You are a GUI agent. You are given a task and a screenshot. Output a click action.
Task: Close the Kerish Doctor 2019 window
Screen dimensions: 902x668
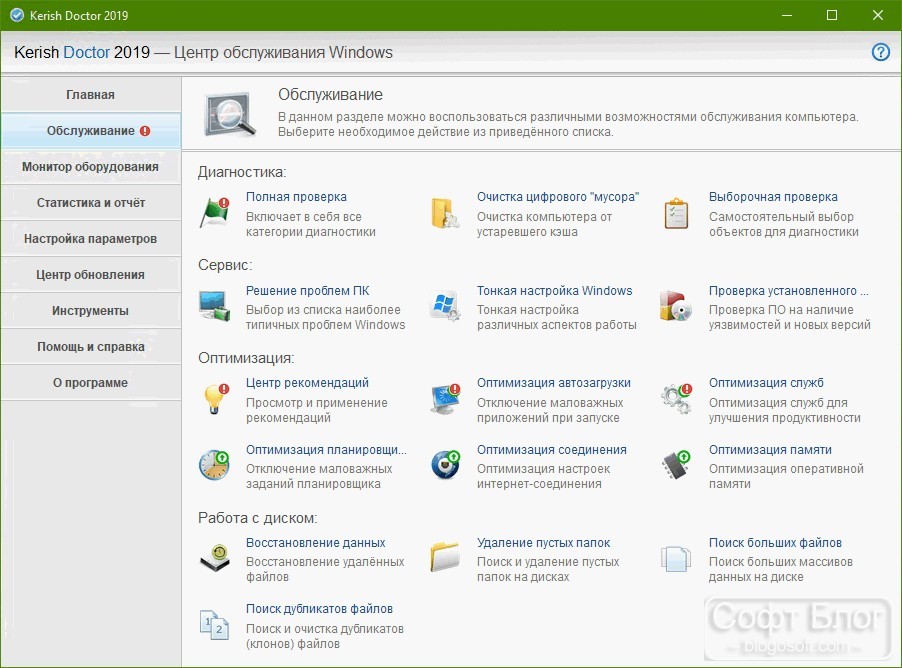coord(877,16)
